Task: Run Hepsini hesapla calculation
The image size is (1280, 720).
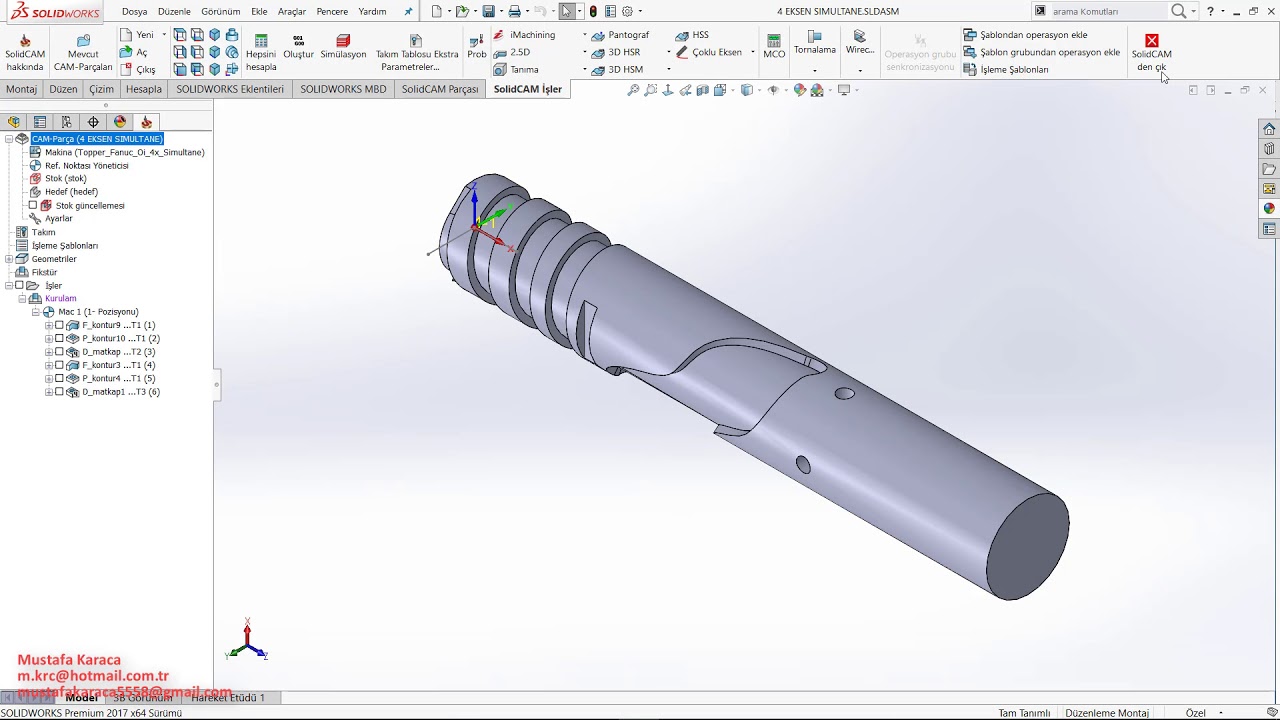Action: 261,53
